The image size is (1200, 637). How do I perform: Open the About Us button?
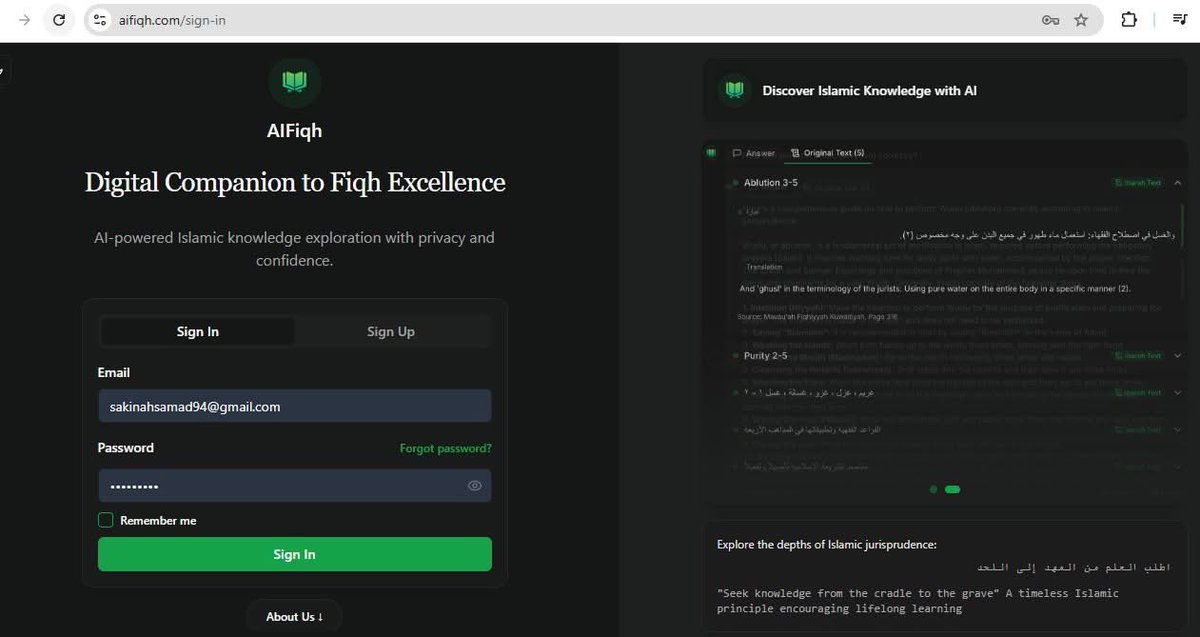tap(294, 617)
